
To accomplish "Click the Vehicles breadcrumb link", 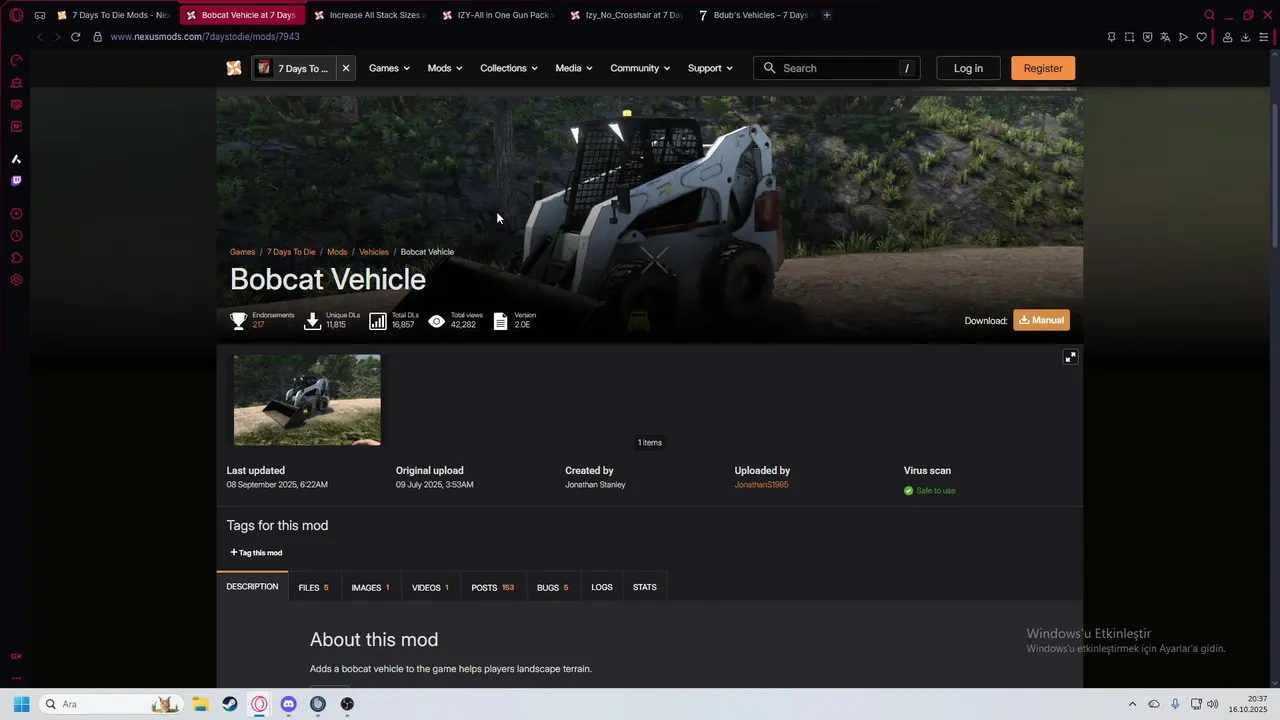I will point(374,252).
